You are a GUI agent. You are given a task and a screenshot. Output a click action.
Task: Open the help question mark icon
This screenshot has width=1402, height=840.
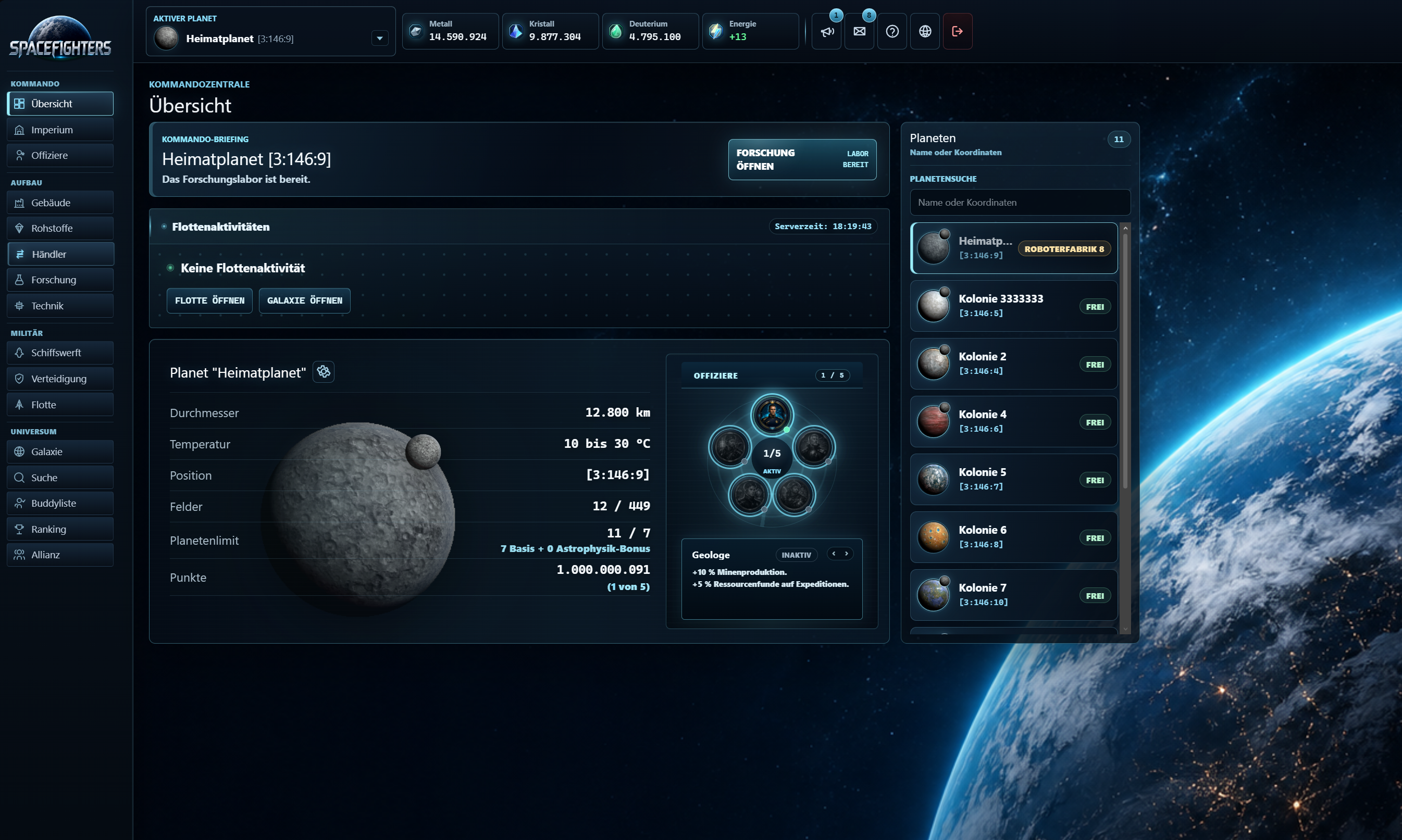pyautogui.click(x=892, y=32)
